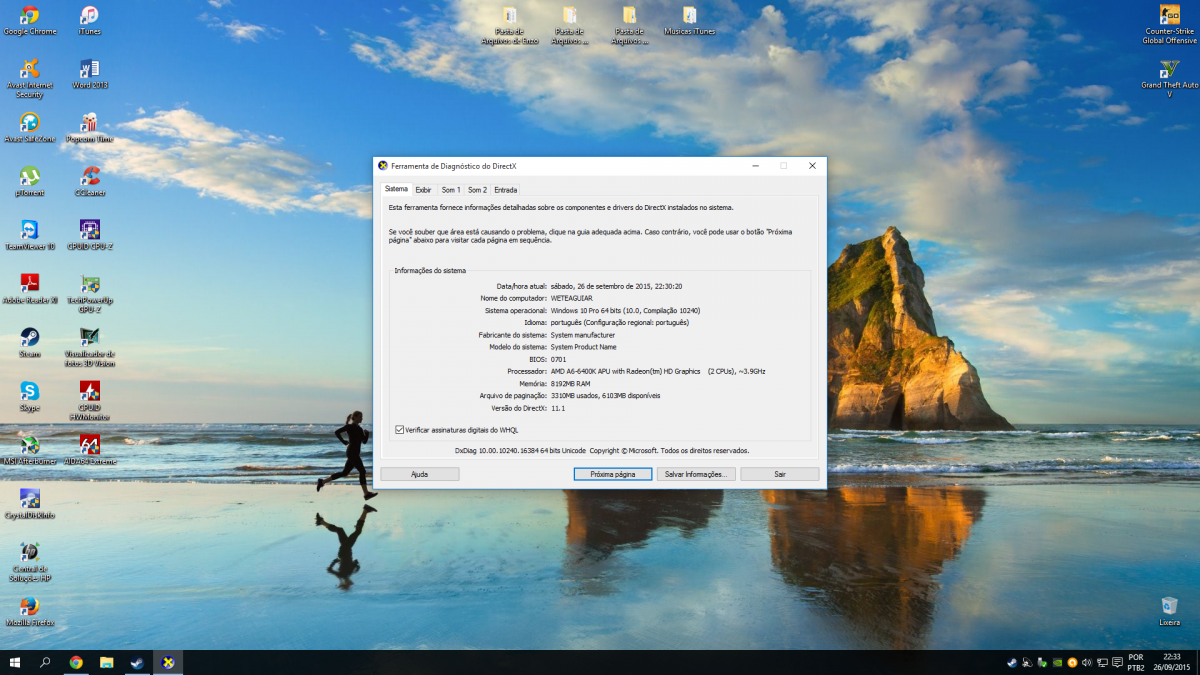Open File Explorer from the taskbar
The image size is (1200, 675).
(x=106, y=662)
